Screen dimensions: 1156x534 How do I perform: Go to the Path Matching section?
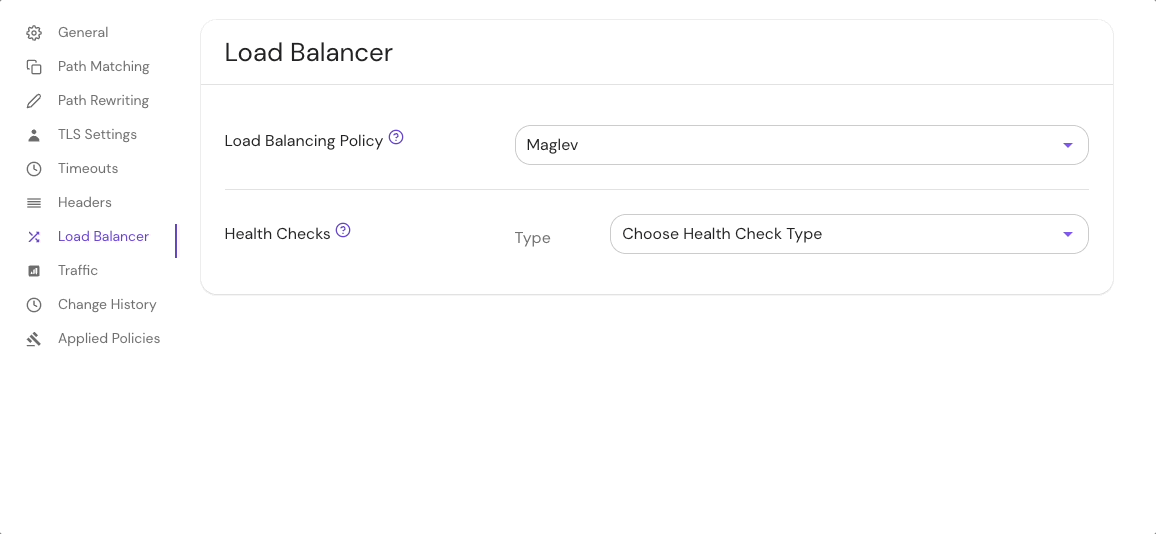coord(103,67)
